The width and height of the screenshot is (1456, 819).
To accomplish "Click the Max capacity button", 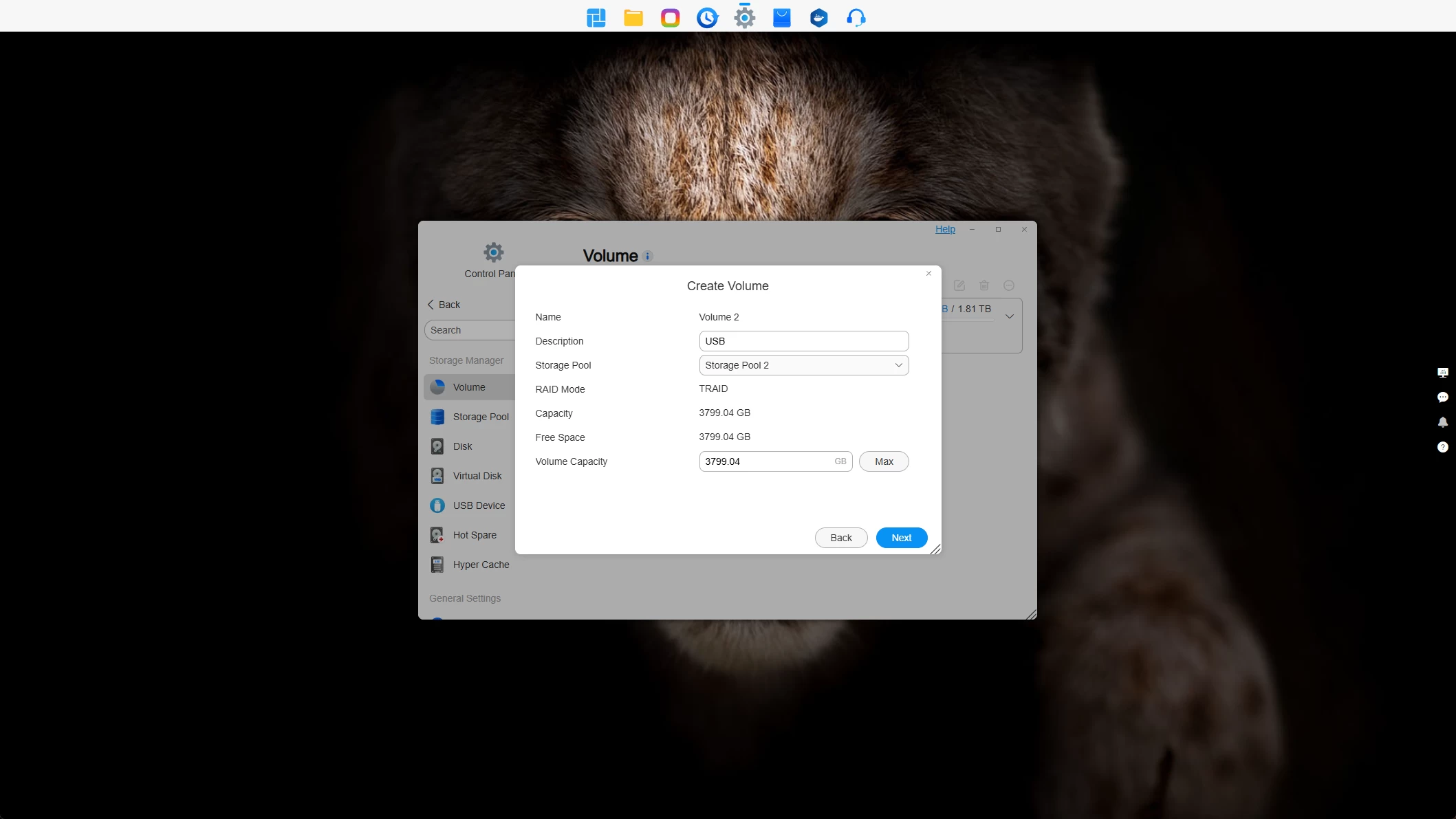I will (x=884, y=461).
